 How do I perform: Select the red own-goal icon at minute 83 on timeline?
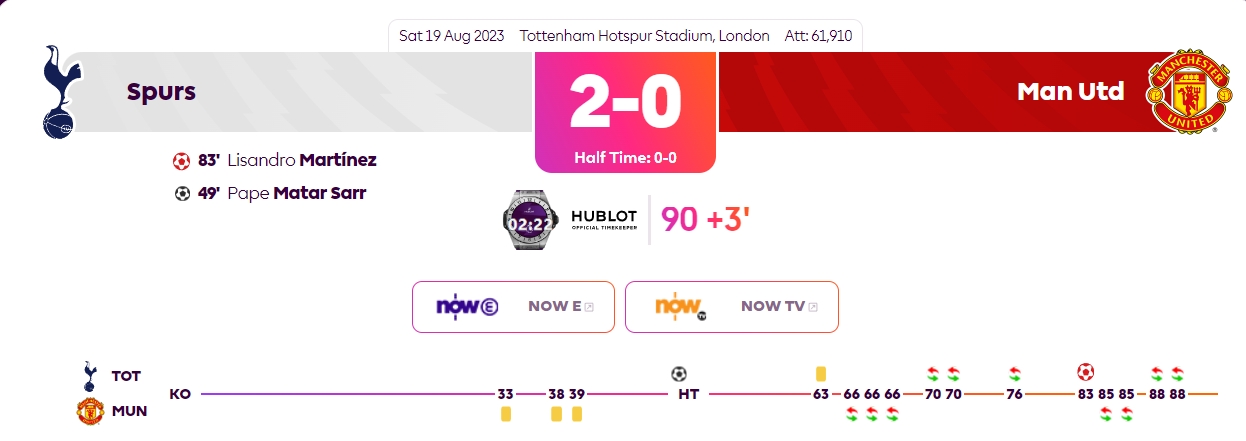pyautogui.click(x=1085, y=373)
